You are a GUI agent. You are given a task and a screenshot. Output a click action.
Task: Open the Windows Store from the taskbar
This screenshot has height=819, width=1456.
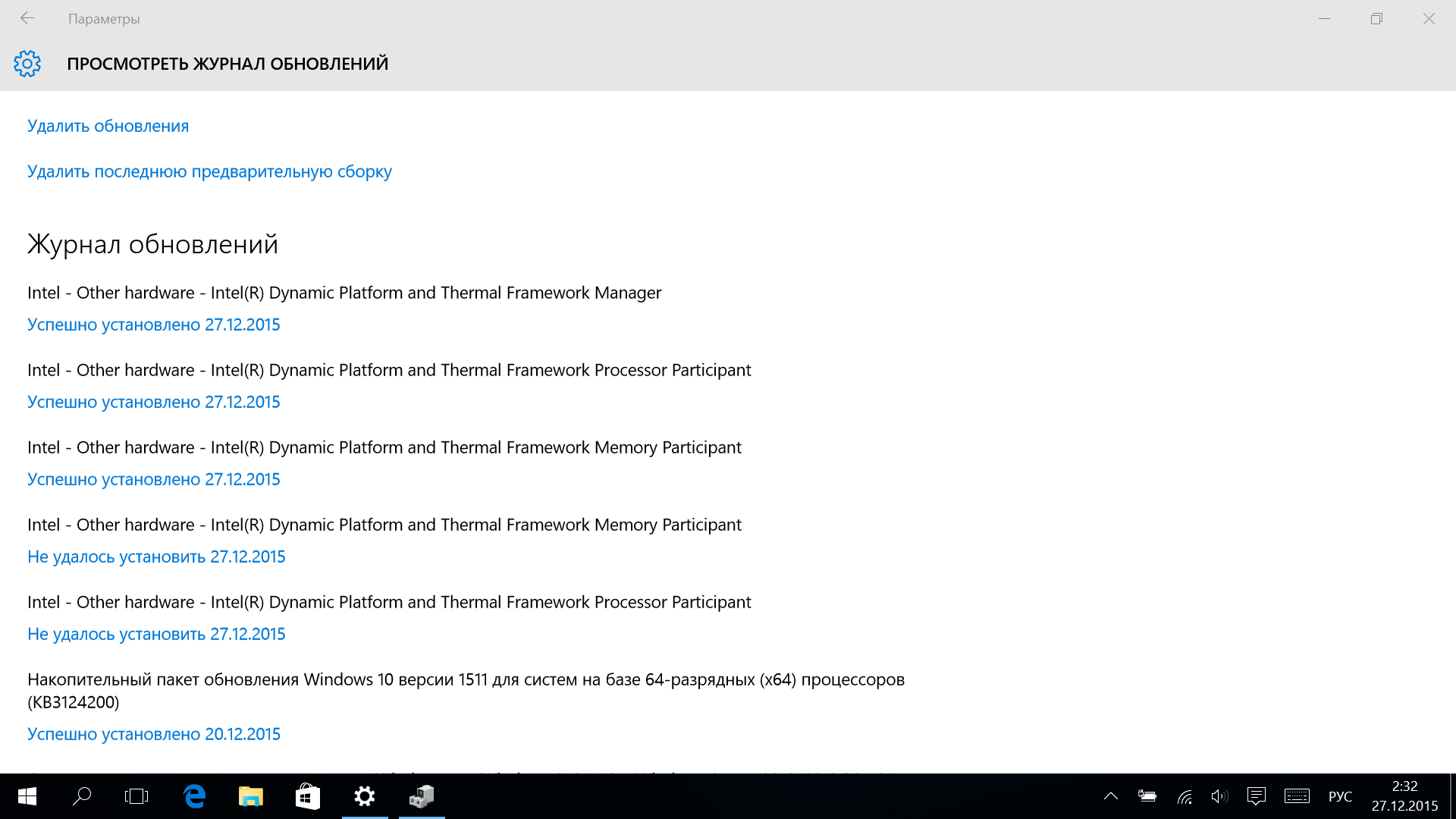click(308, 796)
